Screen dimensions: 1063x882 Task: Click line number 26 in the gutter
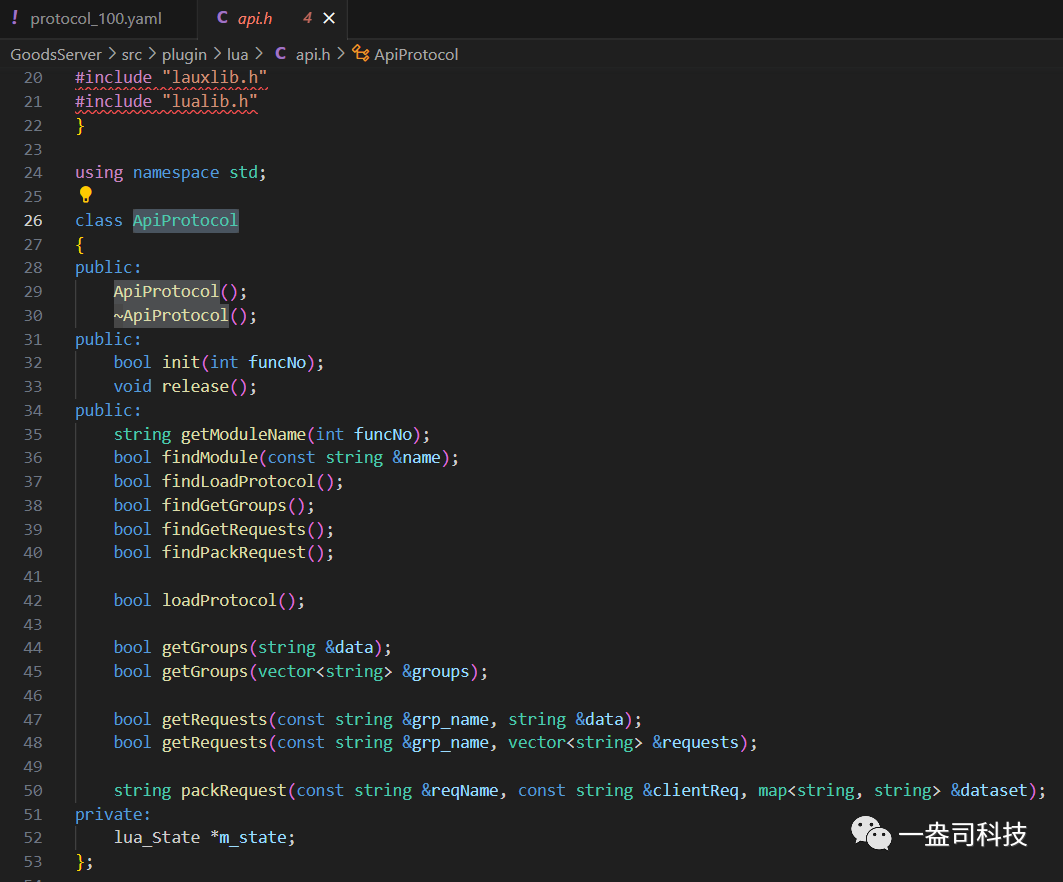pyautogui.click(x=33, y=220)
